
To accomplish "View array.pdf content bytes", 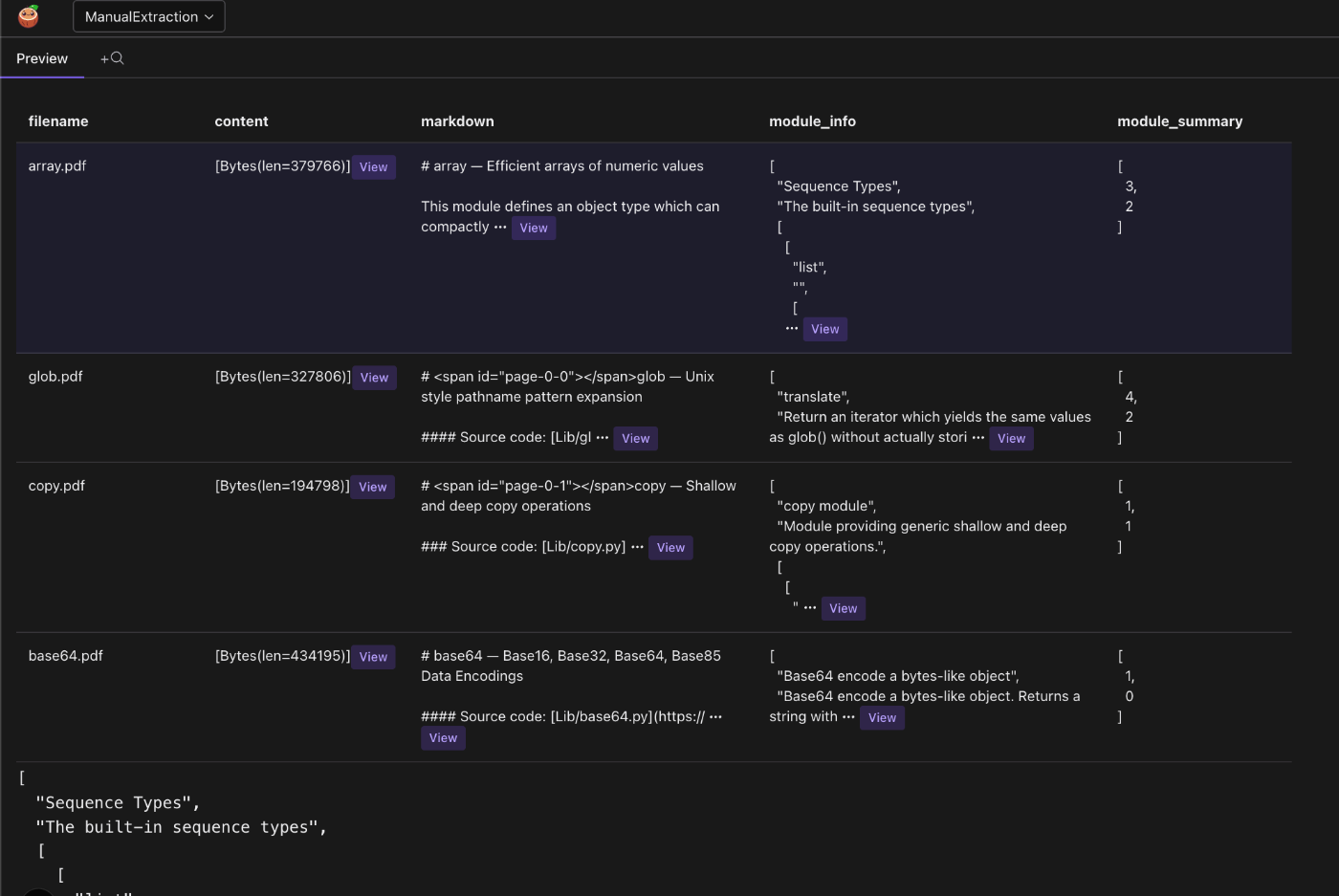I will pos(373,166).
